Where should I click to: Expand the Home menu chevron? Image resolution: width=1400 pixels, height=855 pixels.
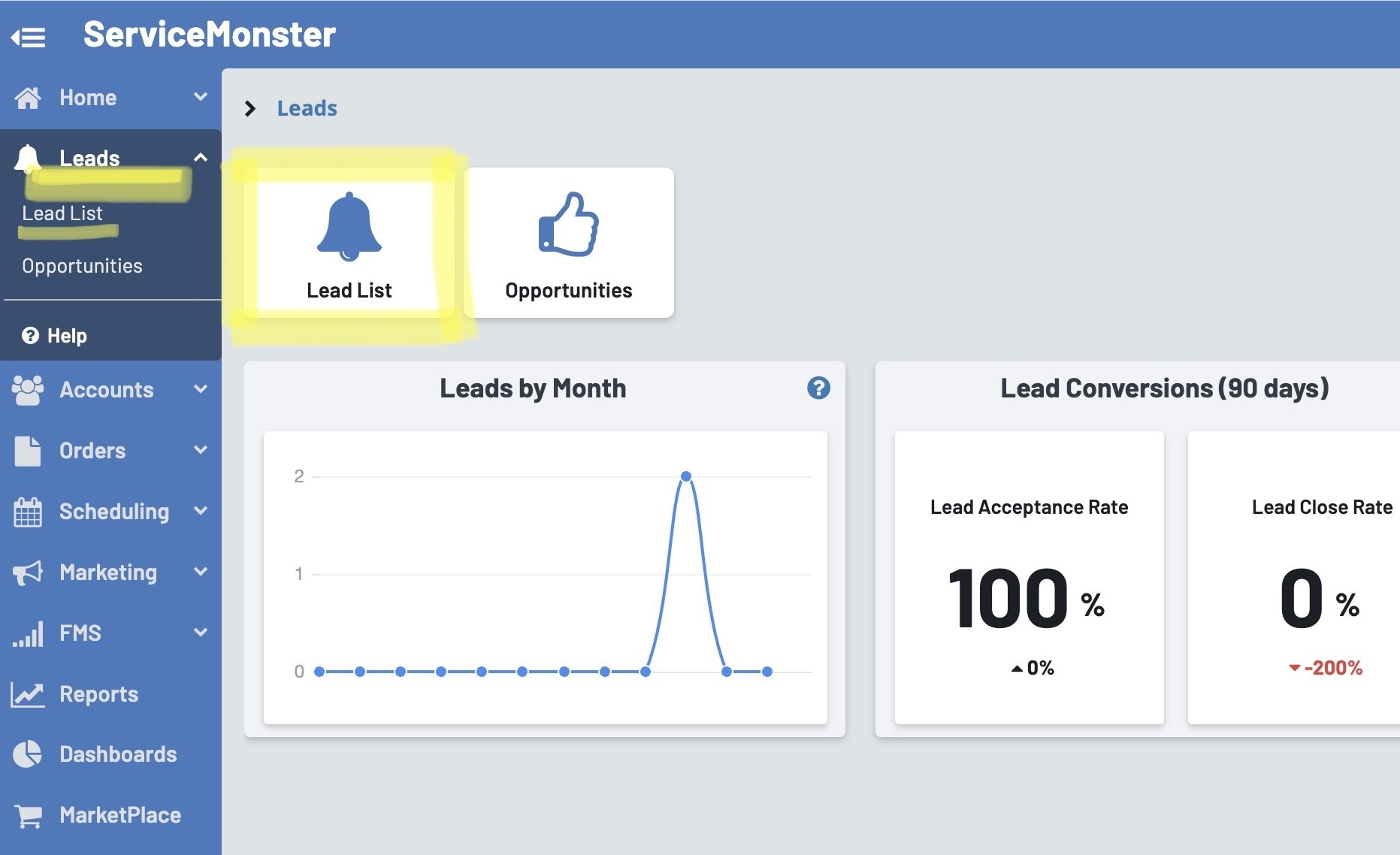point(200,97)
